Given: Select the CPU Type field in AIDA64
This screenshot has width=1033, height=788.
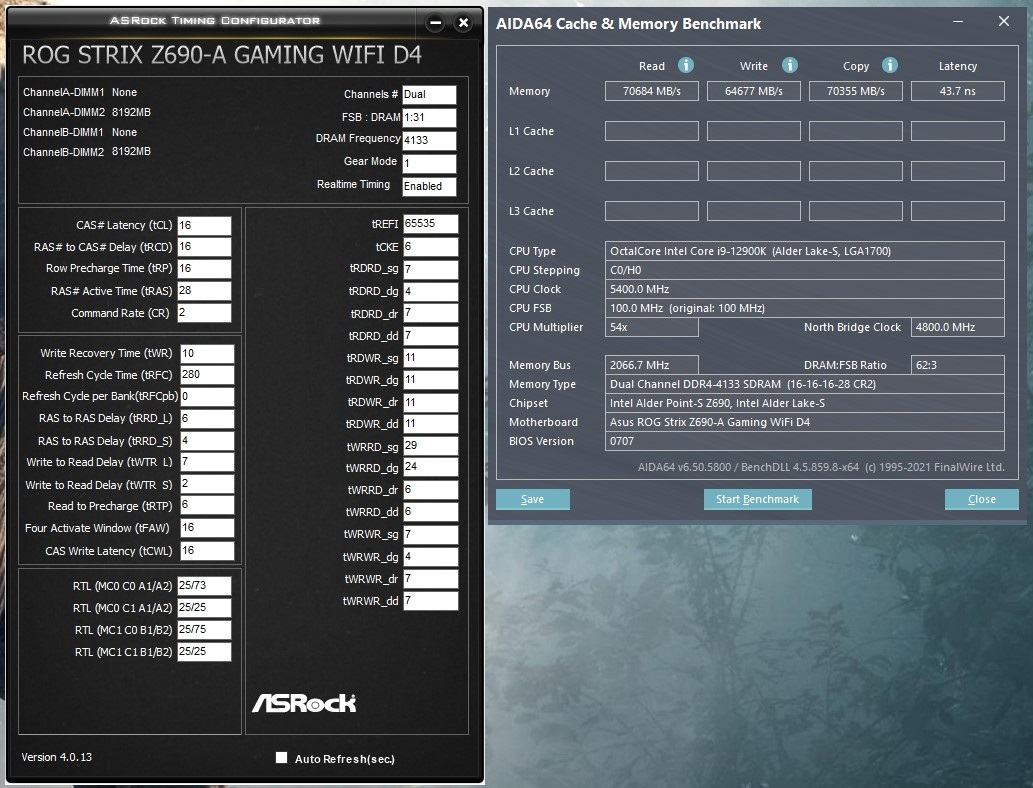Looking at the screenshot, I should (x=804, y=251).
